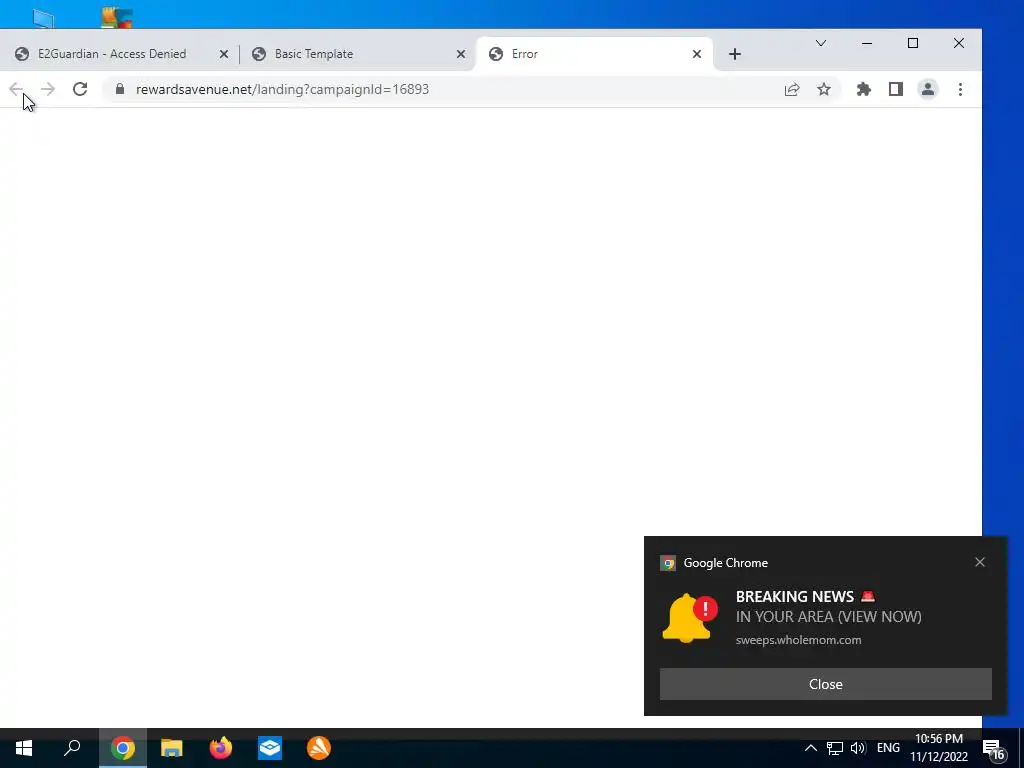Viewport: 1024px width, 768px height.
Task: Close the E2Guardian tab
Action: [223, 54]
